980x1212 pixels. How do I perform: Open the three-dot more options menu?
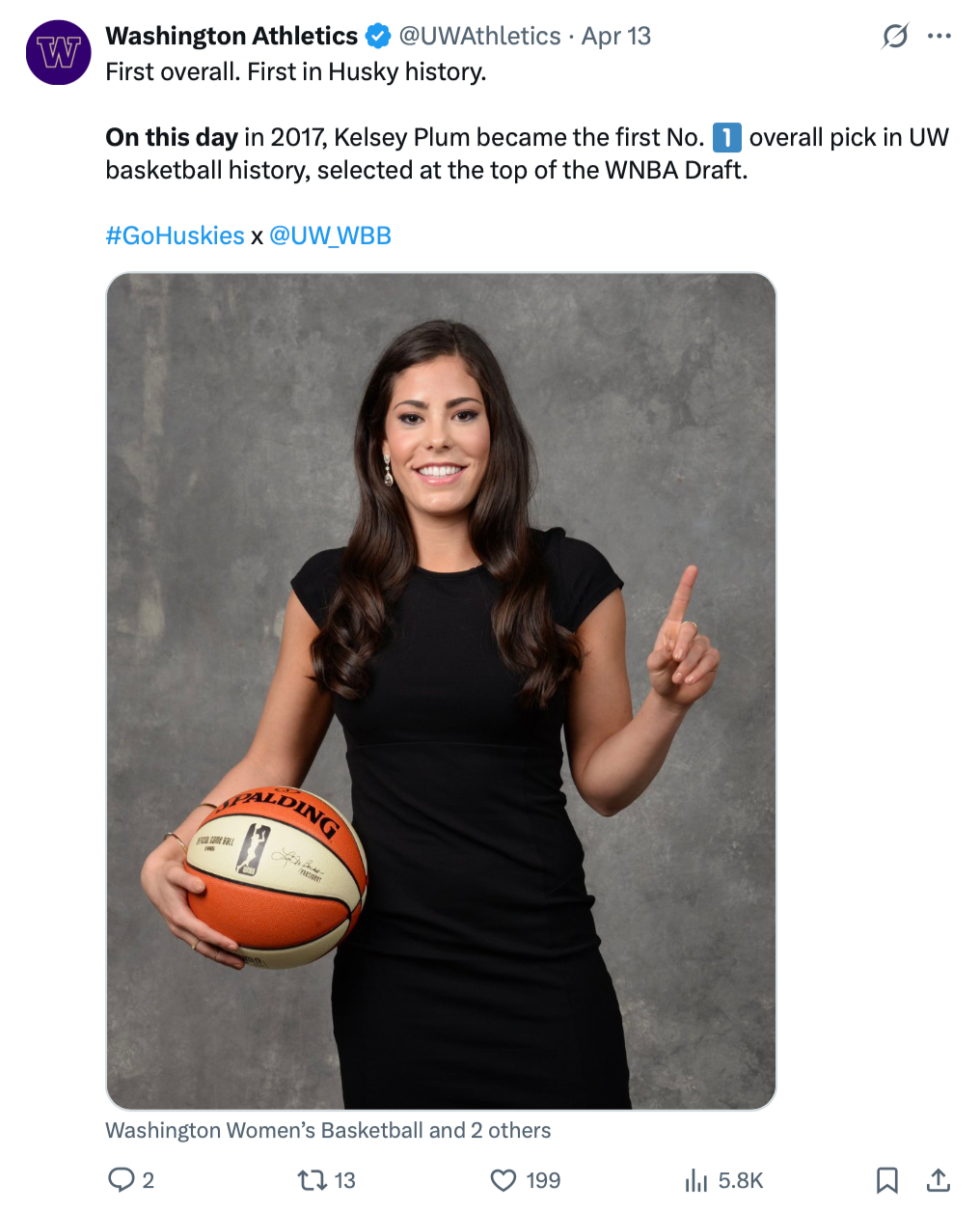click(x=939, y=37)
